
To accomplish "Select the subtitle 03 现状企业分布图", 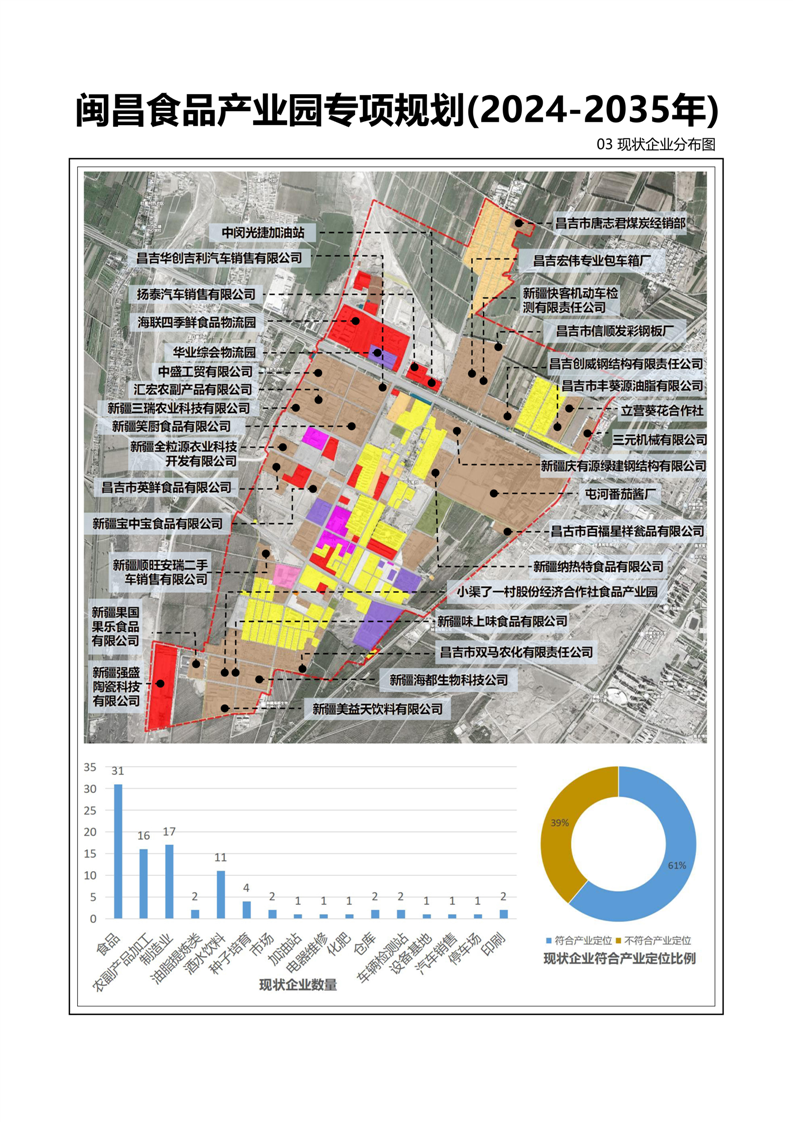I will (x=656, y=144).
